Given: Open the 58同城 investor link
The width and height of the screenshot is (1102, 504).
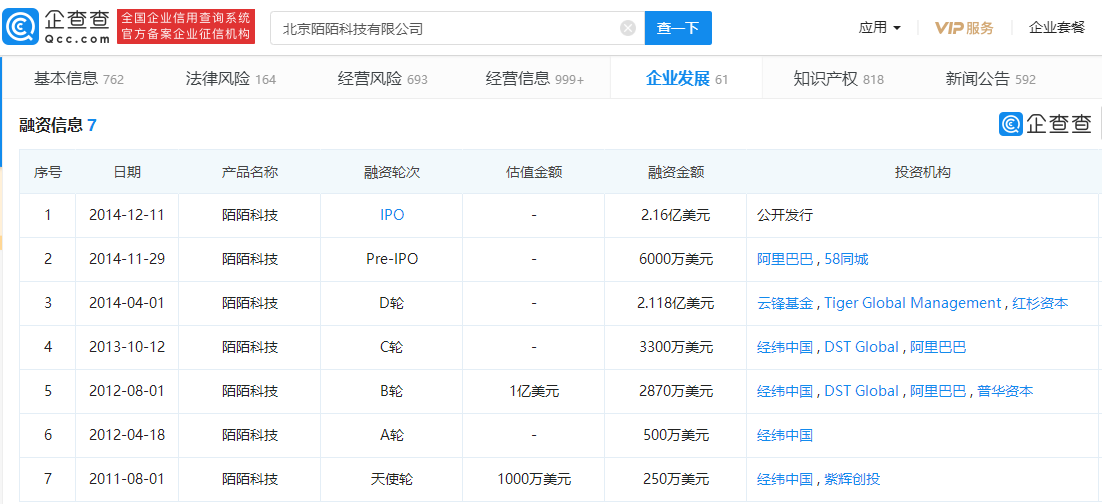Looking at the screenshot, I should click(846, 259).
